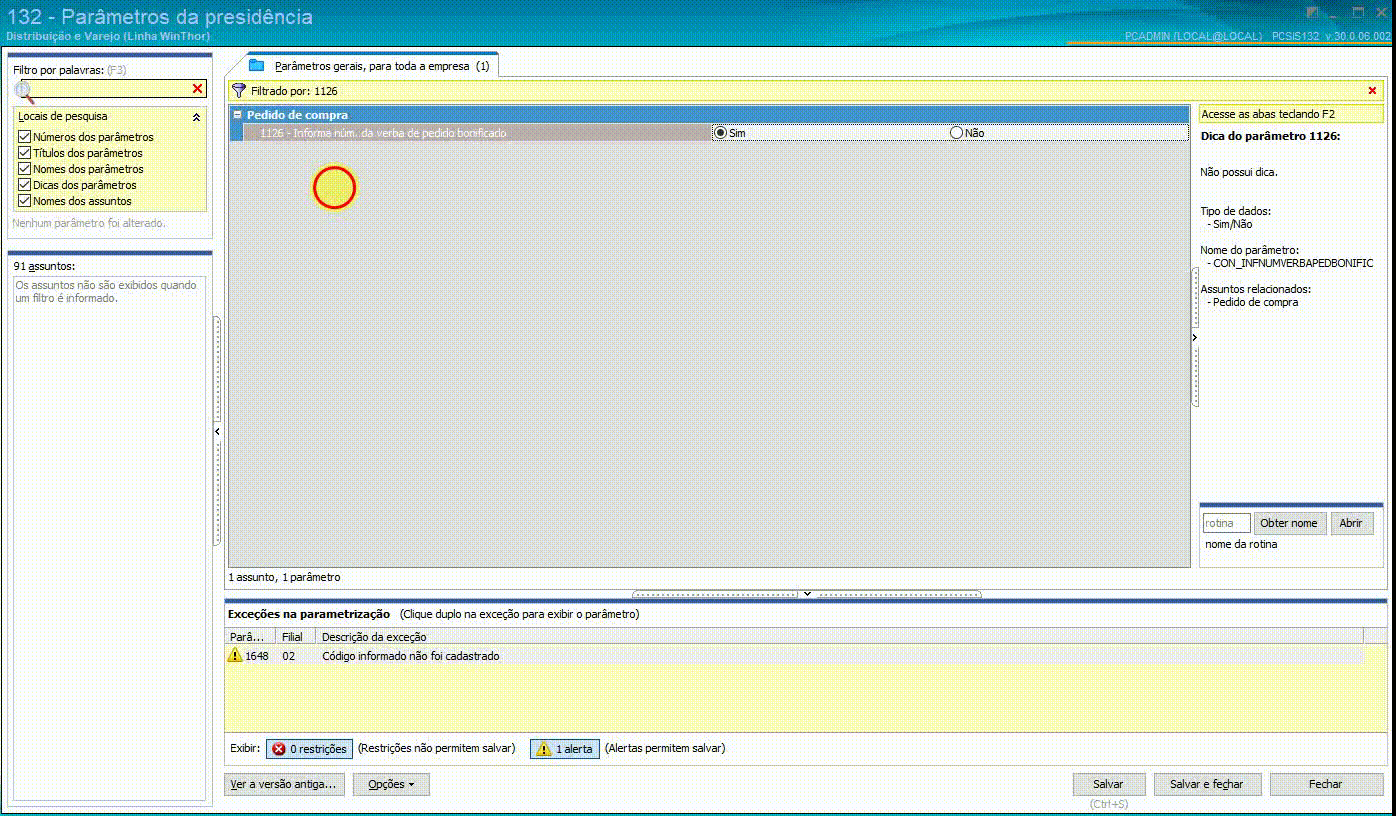
Task: Collapse the exceptions panel with chevron
Action: click(x=807, y=594)
